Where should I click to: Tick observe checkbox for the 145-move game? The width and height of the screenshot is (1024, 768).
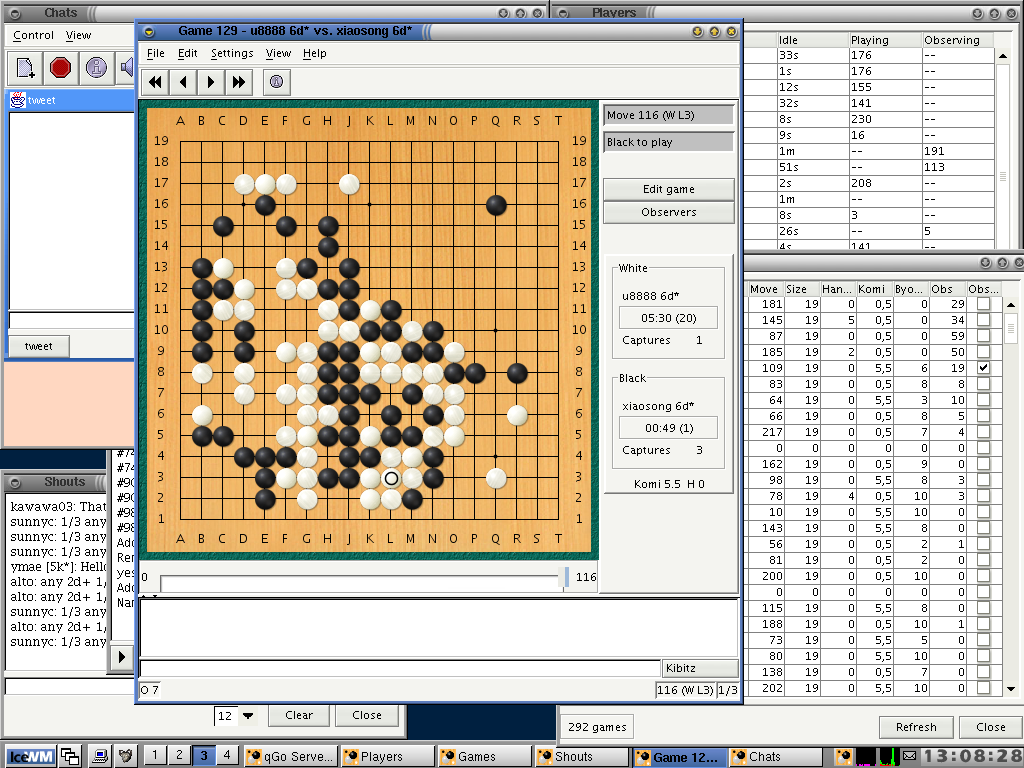click(984, 320)
